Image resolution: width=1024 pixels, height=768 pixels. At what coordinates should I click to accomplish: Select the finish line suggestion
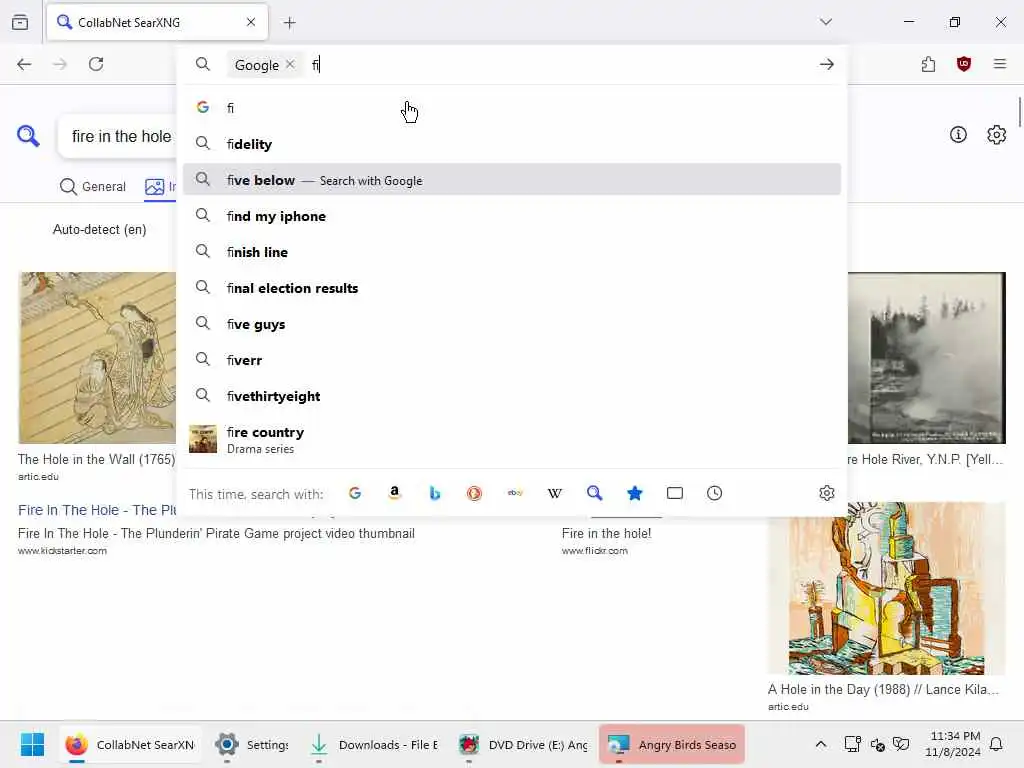click(512, 251)
